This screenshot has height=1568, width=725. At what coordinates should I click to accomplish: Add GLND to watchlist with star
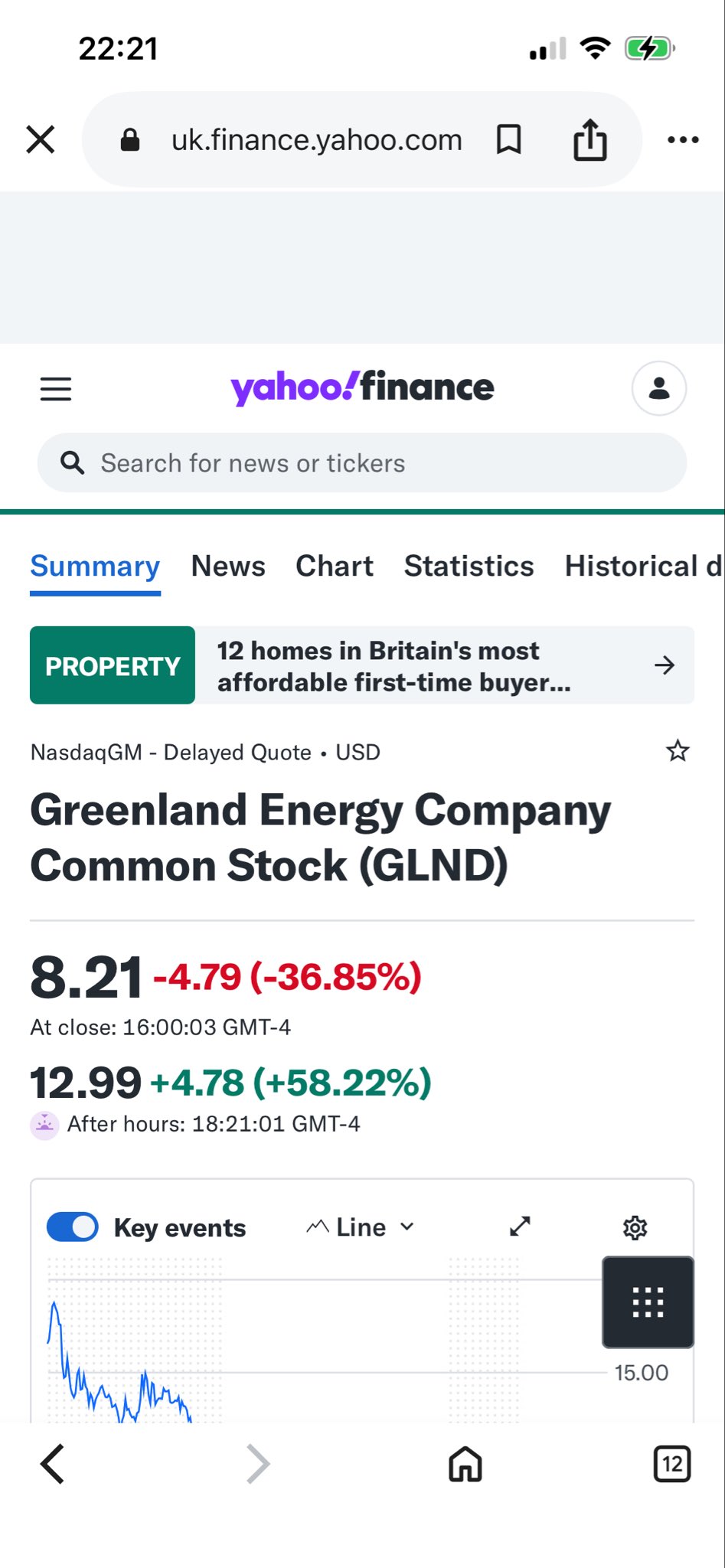[678, 751]
